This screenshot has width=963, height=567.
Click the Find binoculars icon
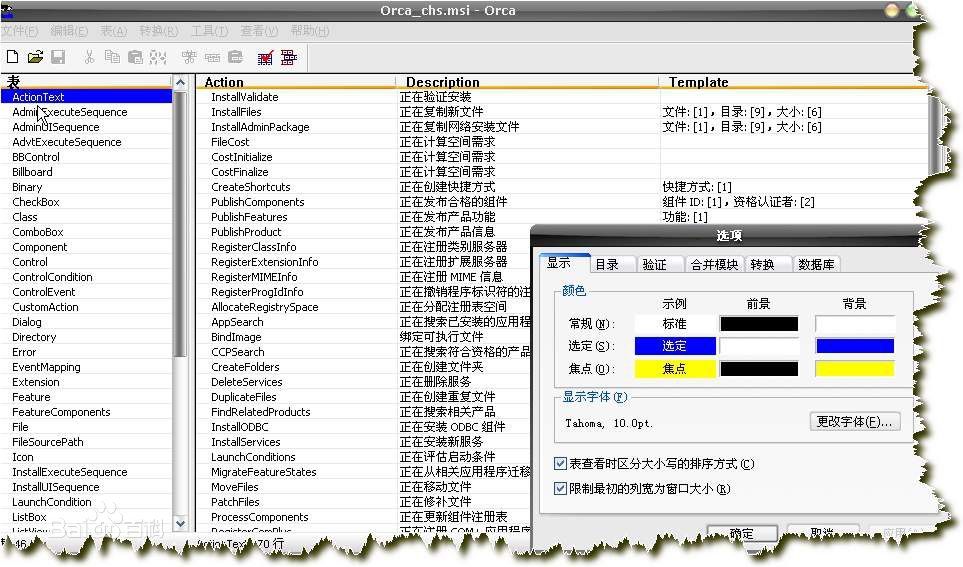[x=158, y=57]
